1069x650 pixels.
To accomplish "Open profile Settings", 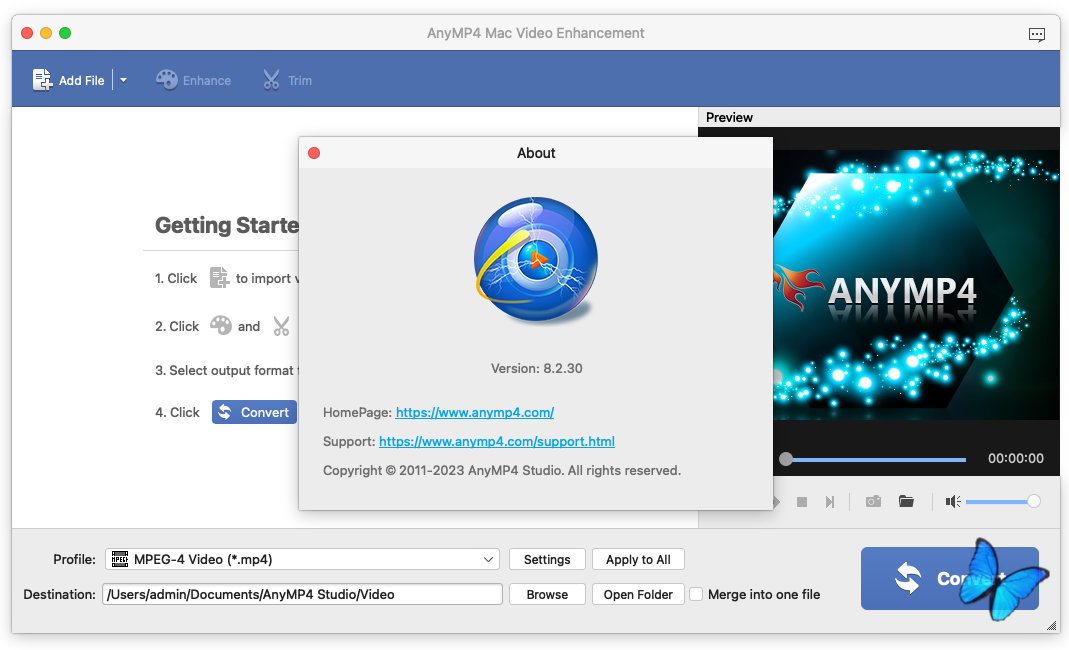I will (x=547, y=559).
